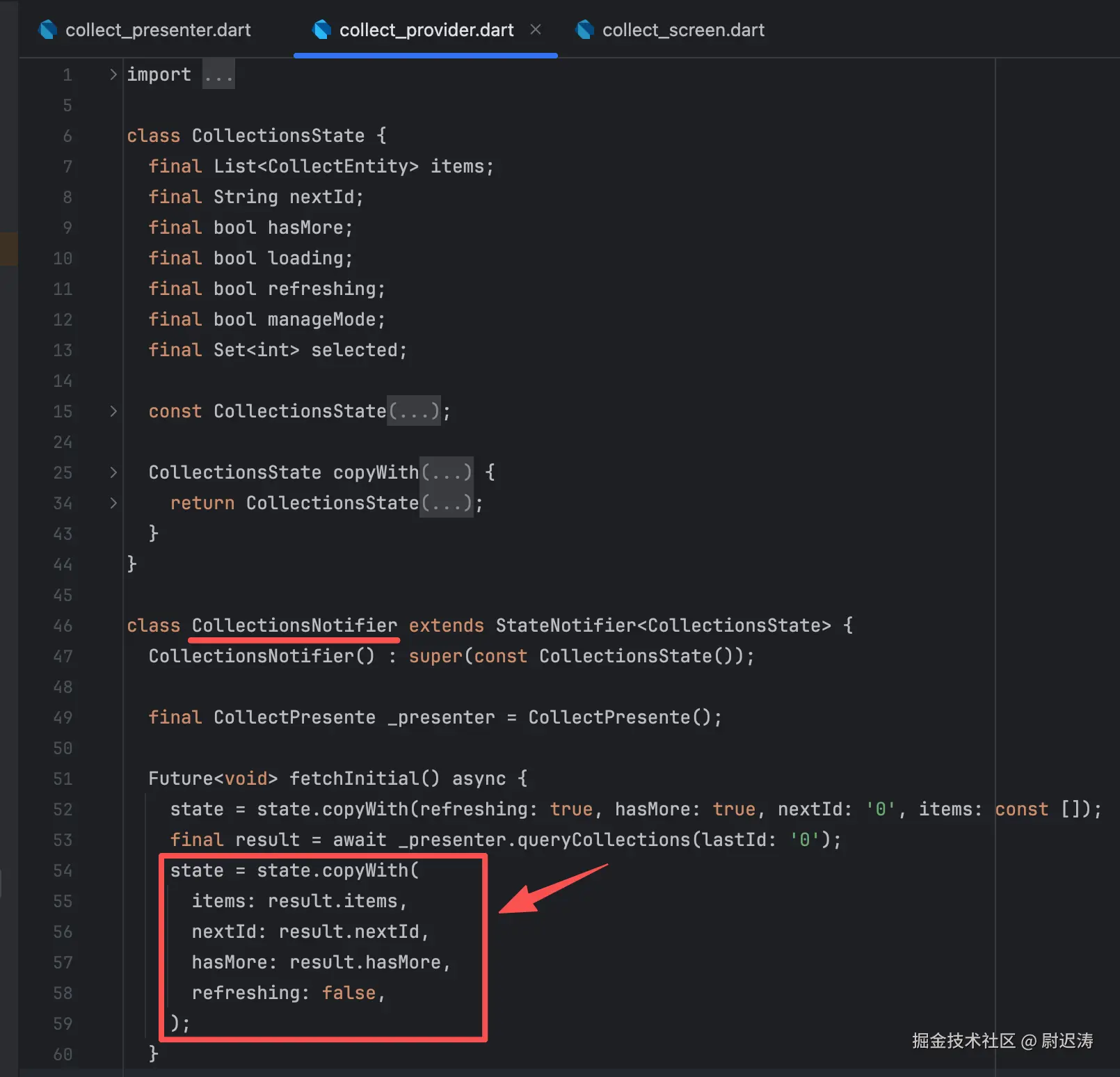Click the 'manageMode' field declaration
This screenshot has width=1120, height=1077.
[x=321, y=319]
